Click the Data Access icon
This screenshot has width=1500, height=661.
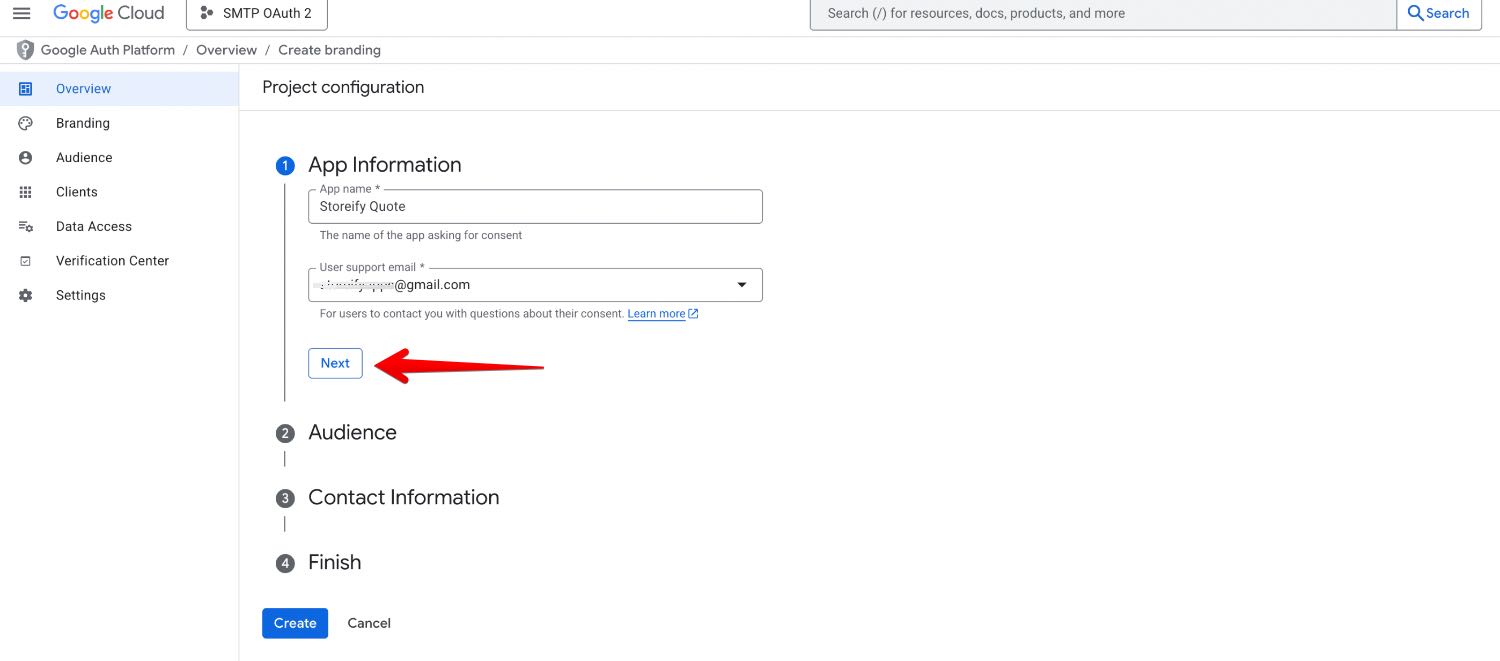coord(26,227)
